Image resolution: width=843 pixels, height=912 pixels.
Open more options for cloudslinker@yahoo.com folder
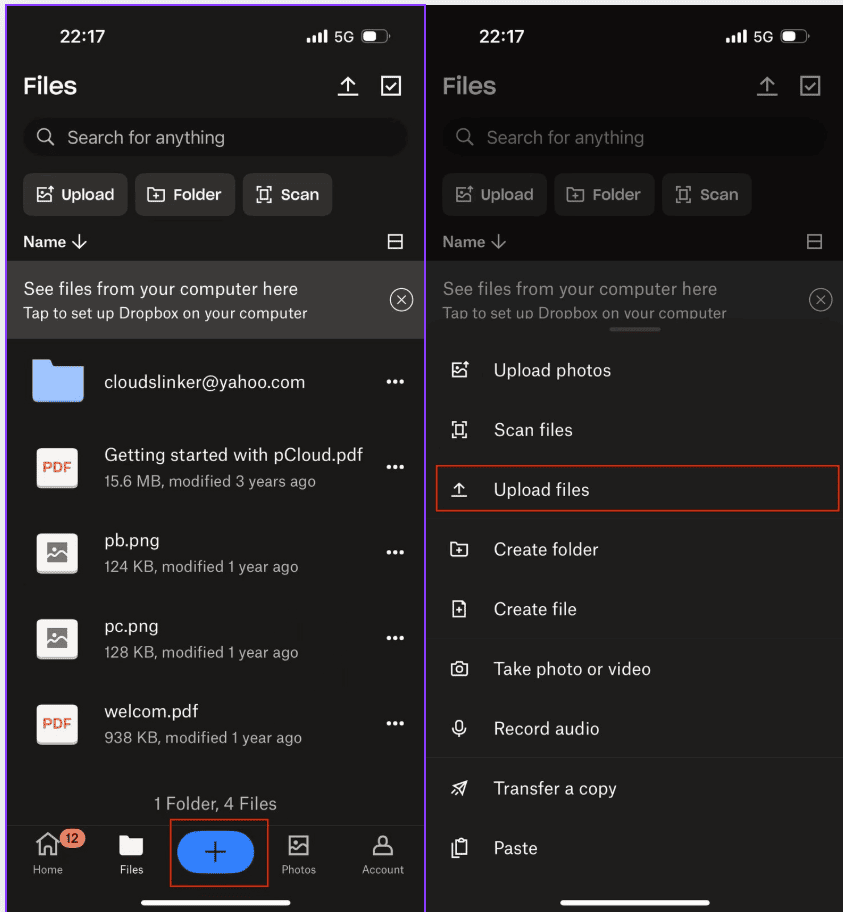click(x=395, y=382)
